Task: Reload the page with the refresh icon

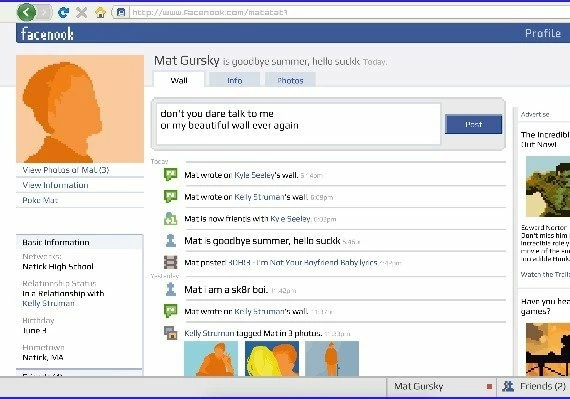Action: [63, 13]
